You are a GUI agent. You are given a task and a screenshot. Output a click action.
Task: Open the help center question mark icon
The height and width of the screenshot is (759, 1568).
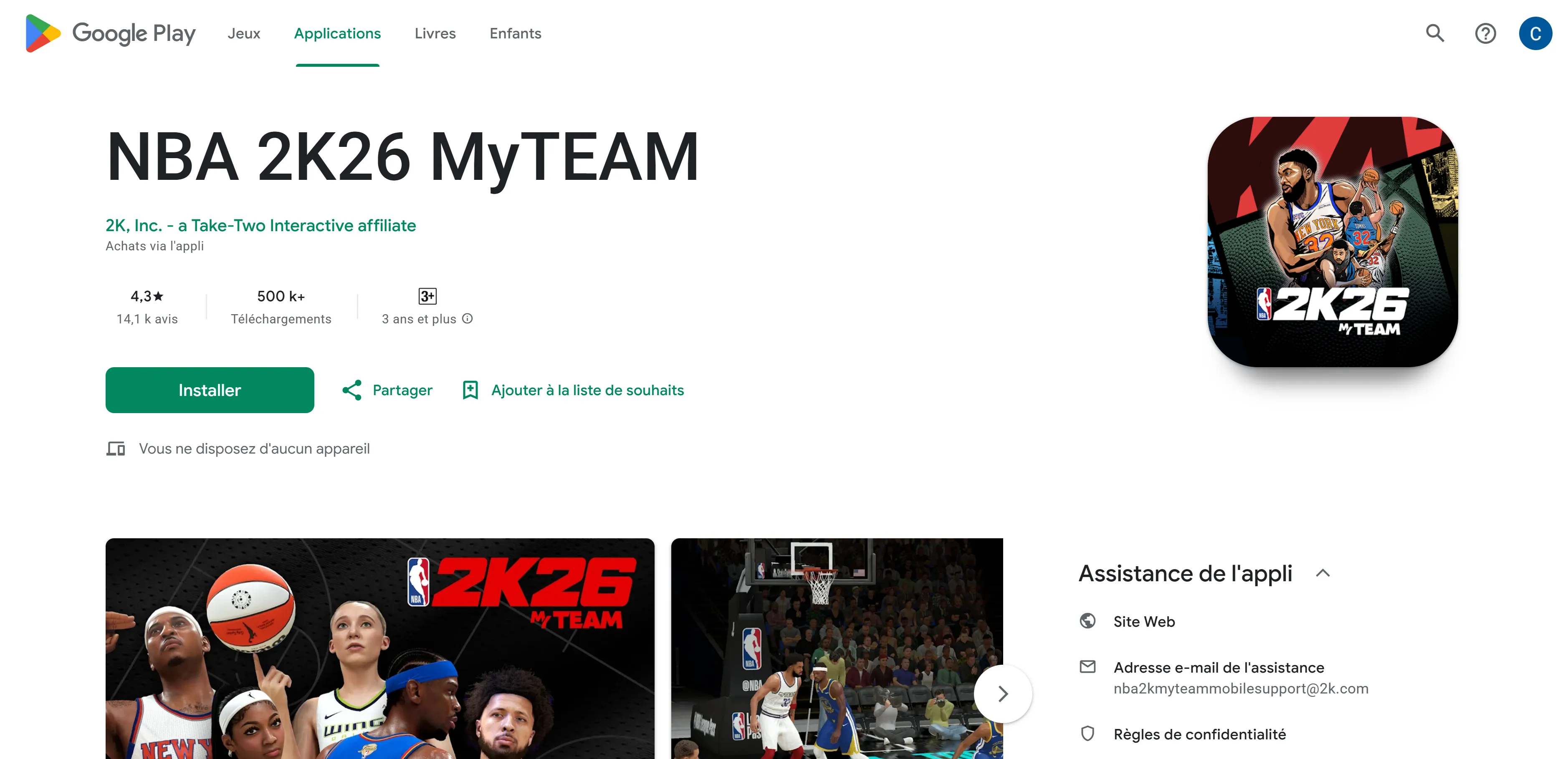coord(1485,33)
